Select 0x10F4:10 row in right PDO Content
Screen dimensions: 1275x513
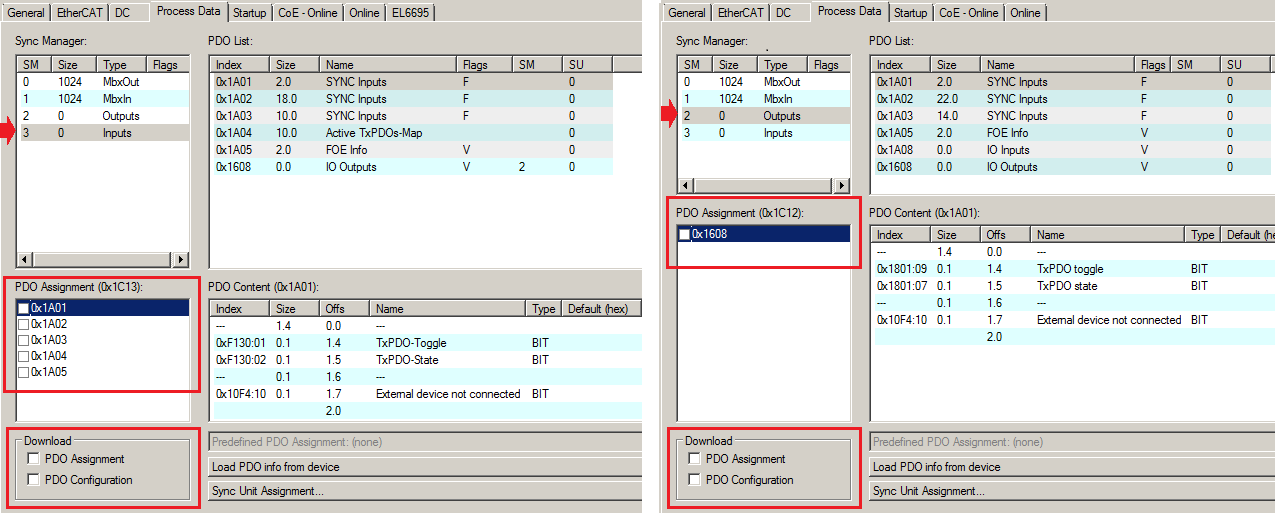tap(1073, 320)
